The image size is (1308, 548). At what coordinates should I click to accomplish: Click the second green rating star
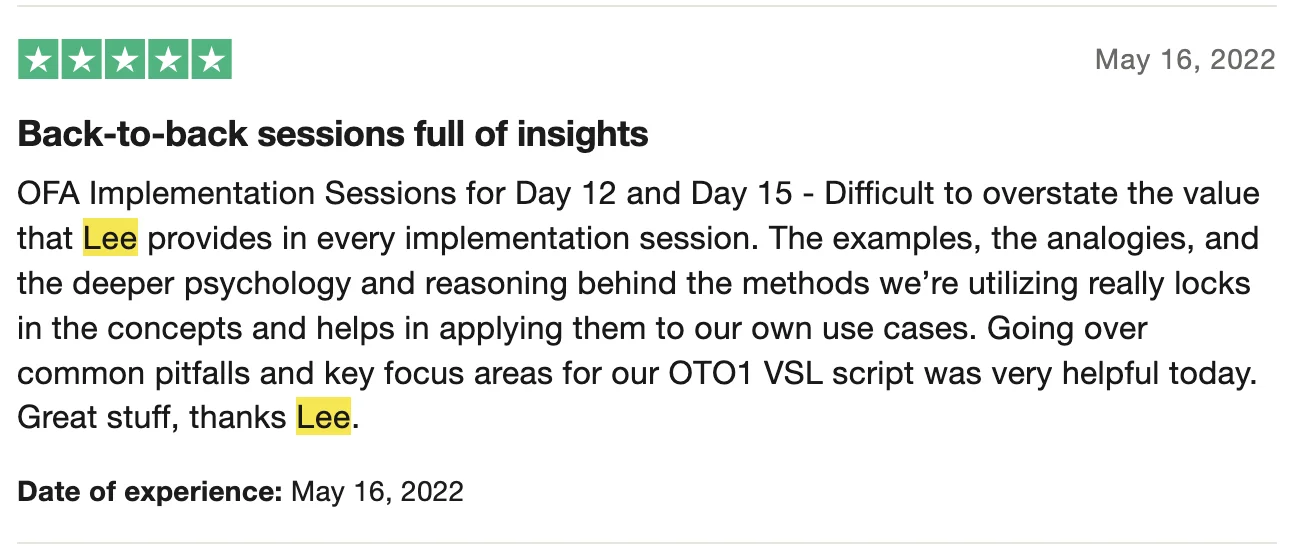(82, 60)
